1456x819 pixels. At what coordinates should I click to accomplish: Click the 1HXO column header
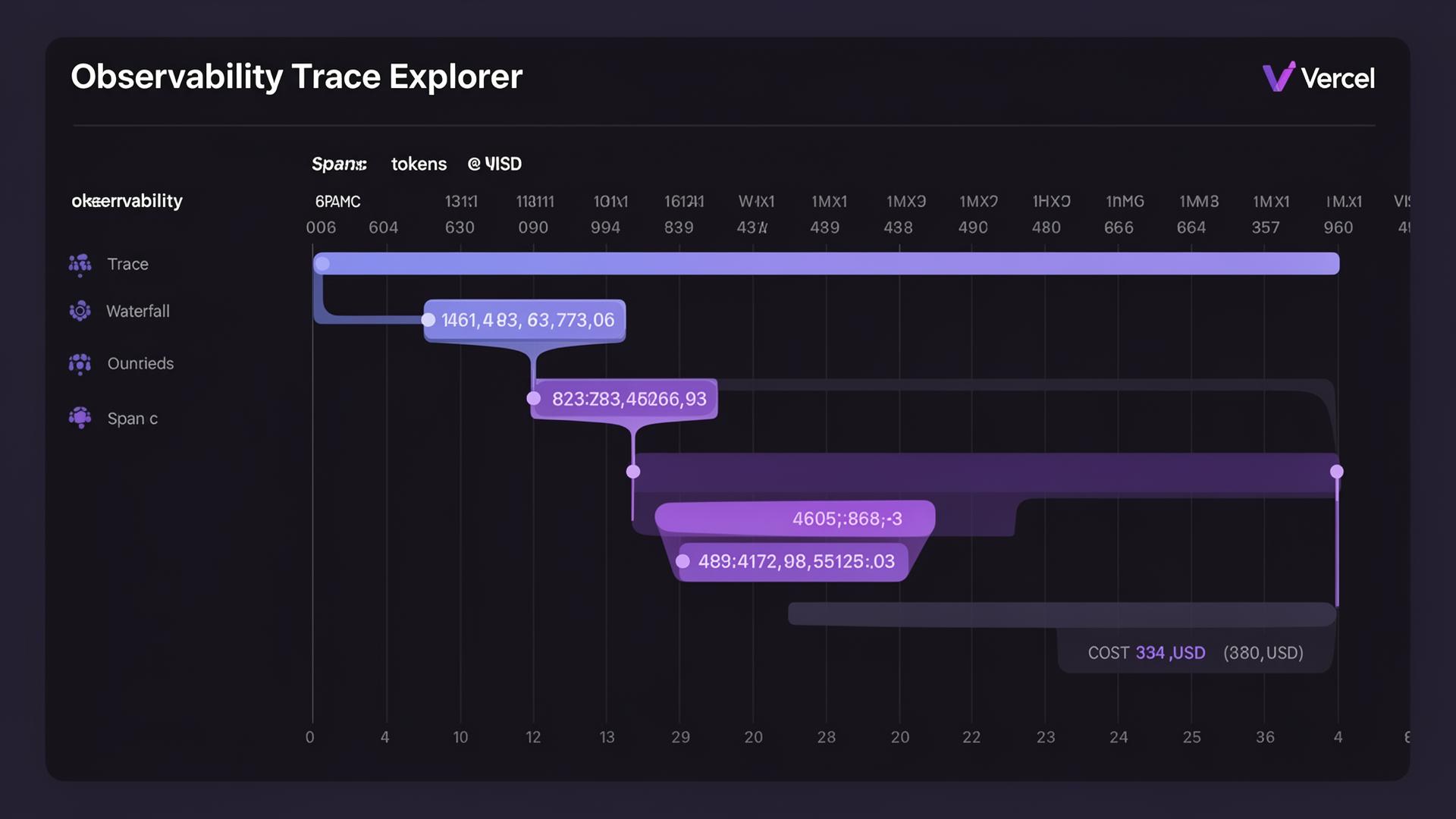[x=1051, y=202]
